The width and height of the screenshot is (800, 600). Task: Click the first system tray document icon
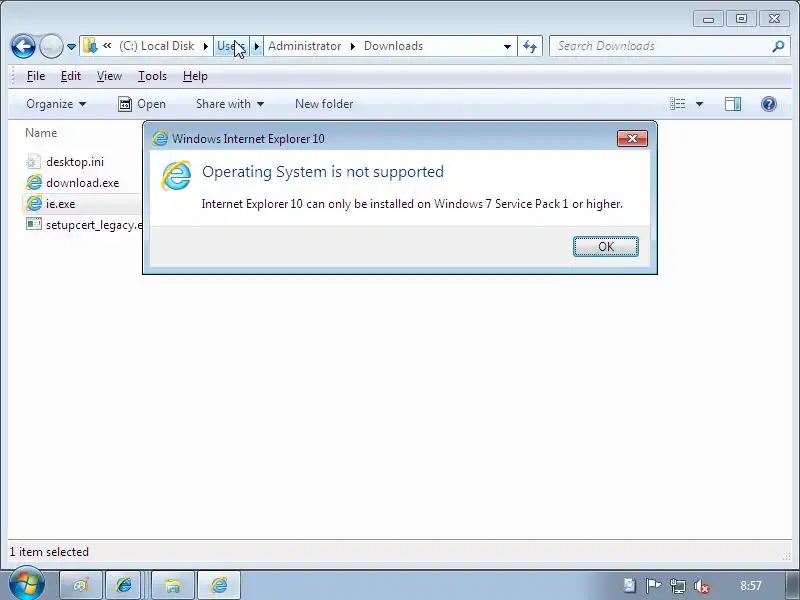pyautogui.click(x=630, y=585)
